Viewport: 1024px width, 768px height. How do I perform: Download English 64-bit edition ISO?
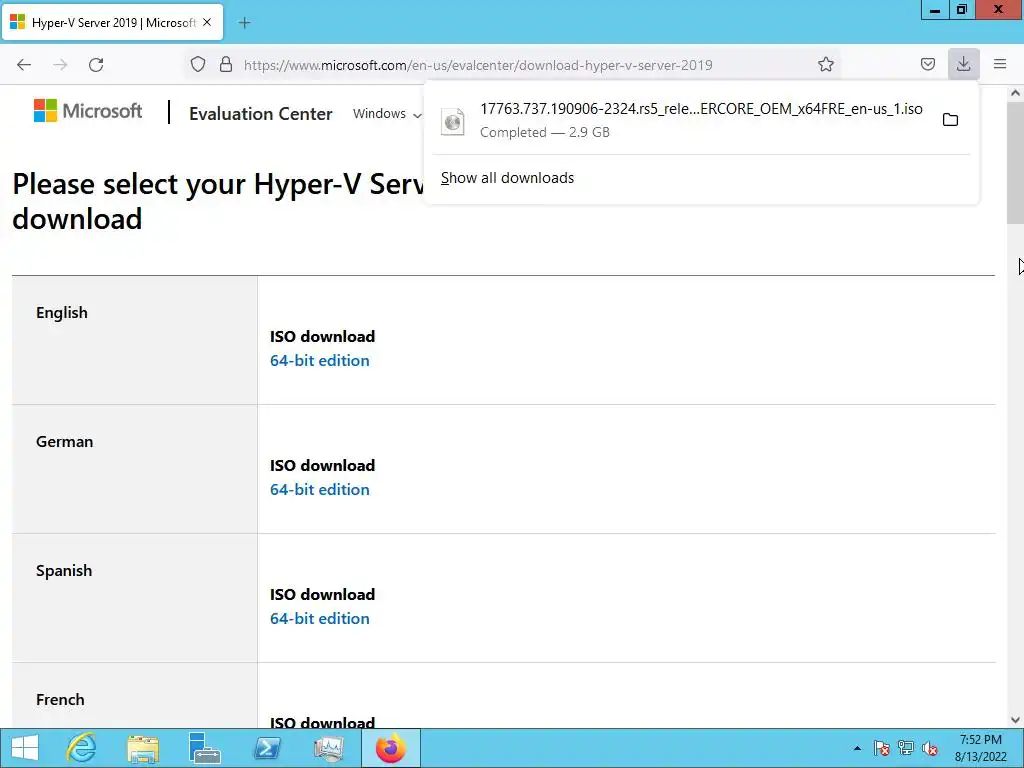point(320,360)
